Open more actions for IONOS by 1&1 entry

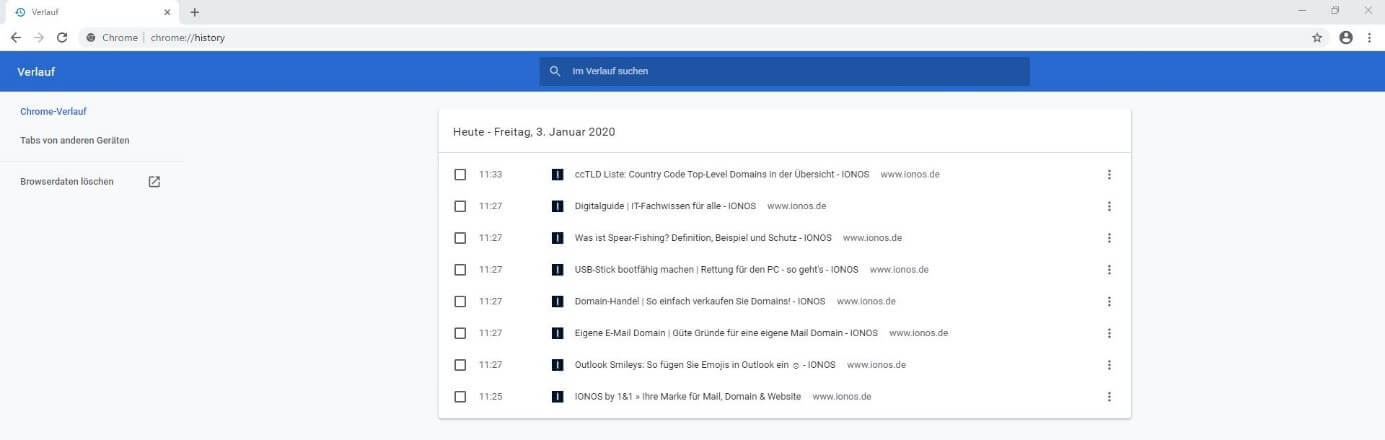point(1109,396)
